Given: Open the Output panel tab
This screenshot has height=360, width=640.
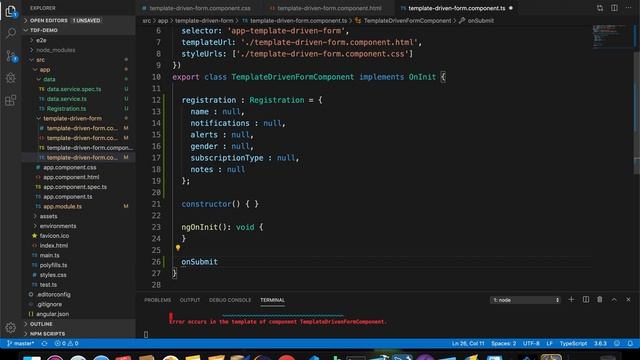Looking at the screenshot, I should point(190,300).
